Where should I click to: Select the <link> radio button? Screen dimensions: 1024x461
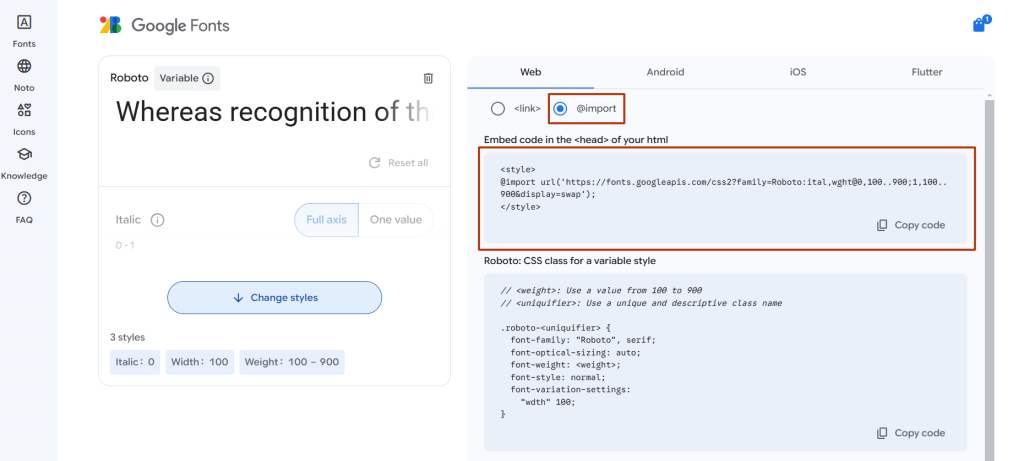point(498,108)
